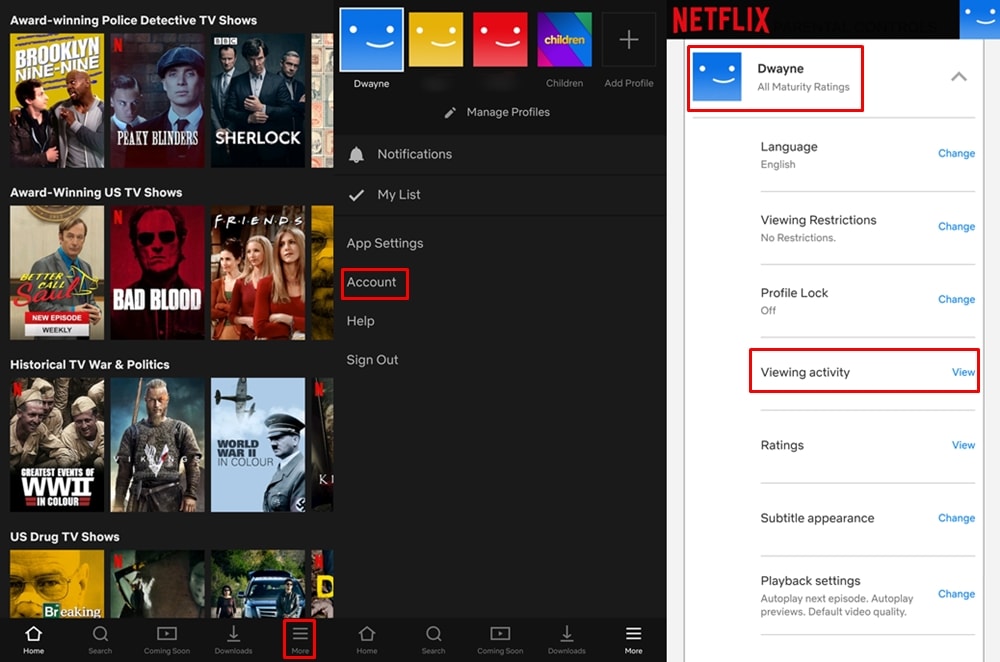The height and width of the screenshot is (662, 1000).
Task: Click 'No Restrictions.' text
Action: click(x=798, y=238)
